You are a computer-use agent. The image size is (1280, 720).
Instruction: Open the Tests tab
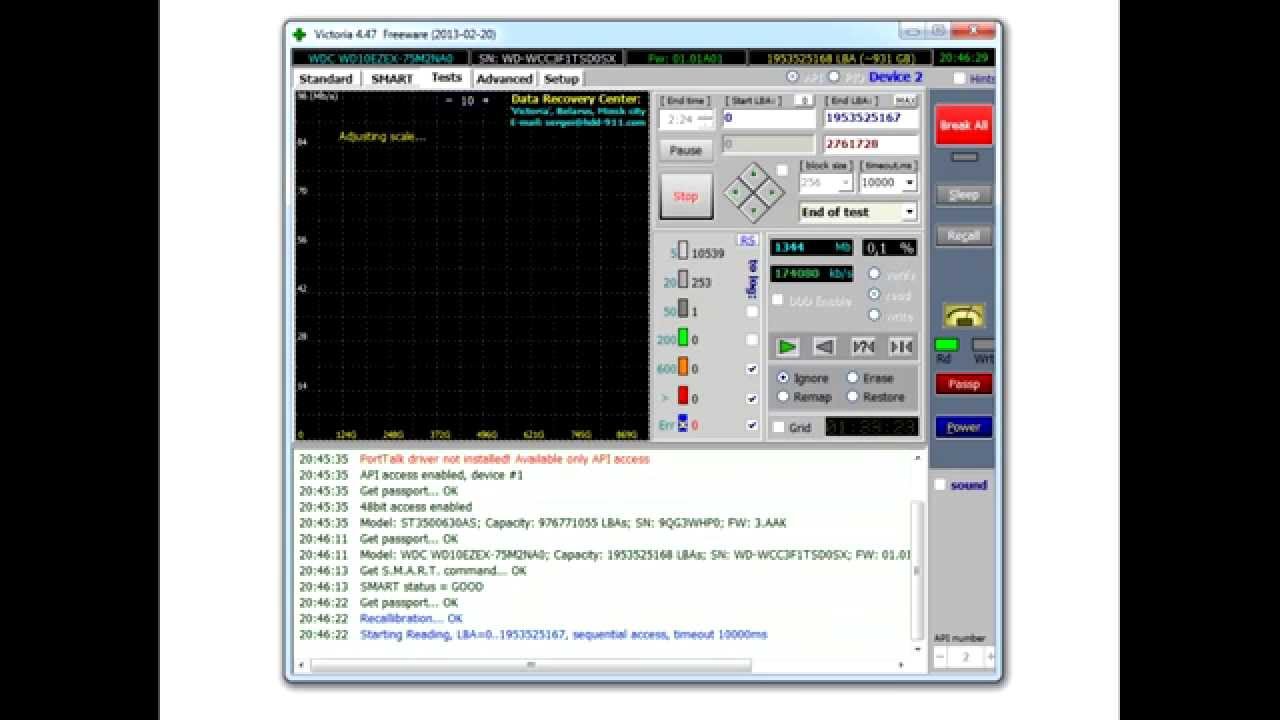tap(446, 78)
